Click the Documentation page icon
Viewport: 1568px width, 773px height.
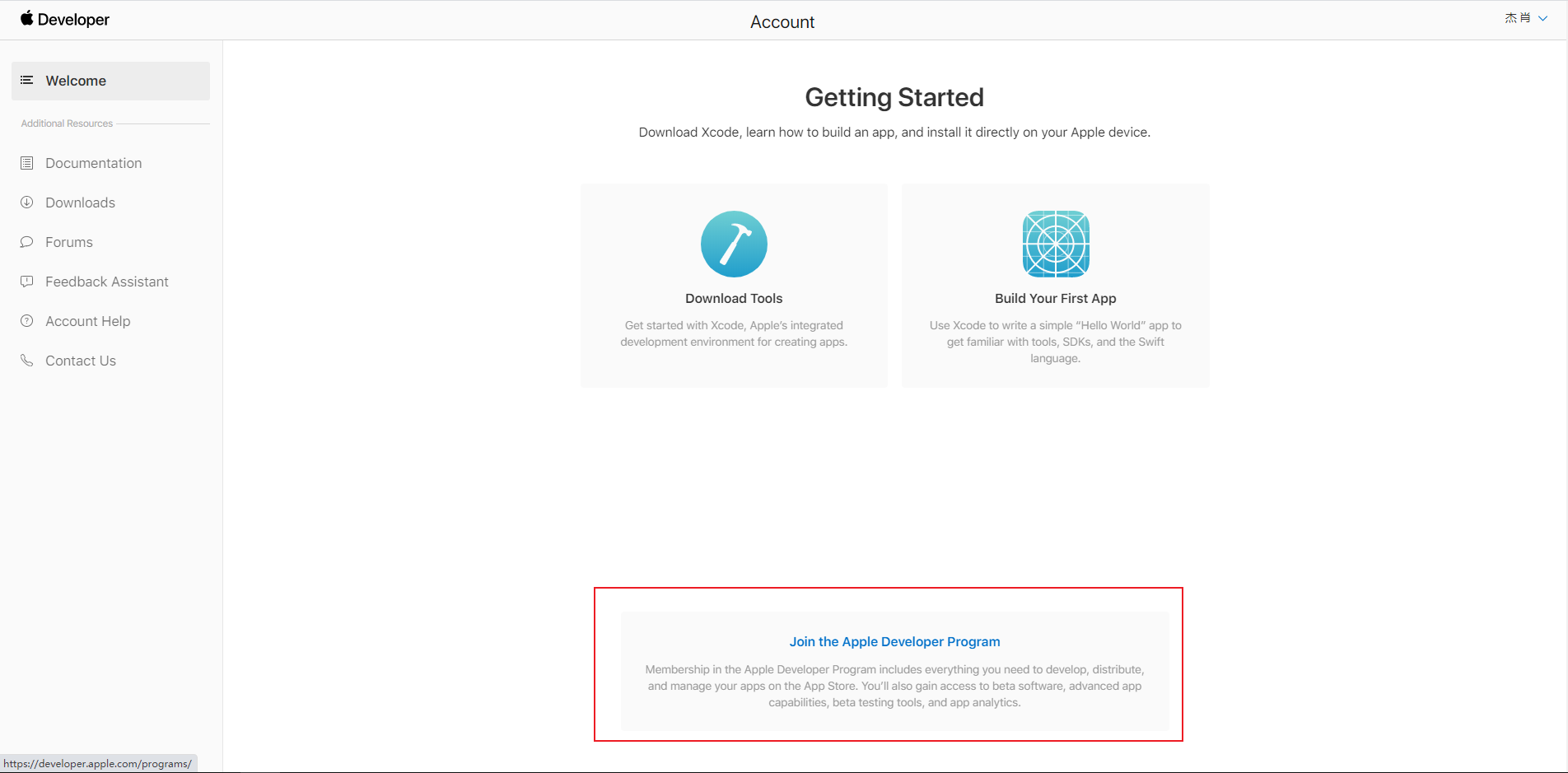[26, 163]
